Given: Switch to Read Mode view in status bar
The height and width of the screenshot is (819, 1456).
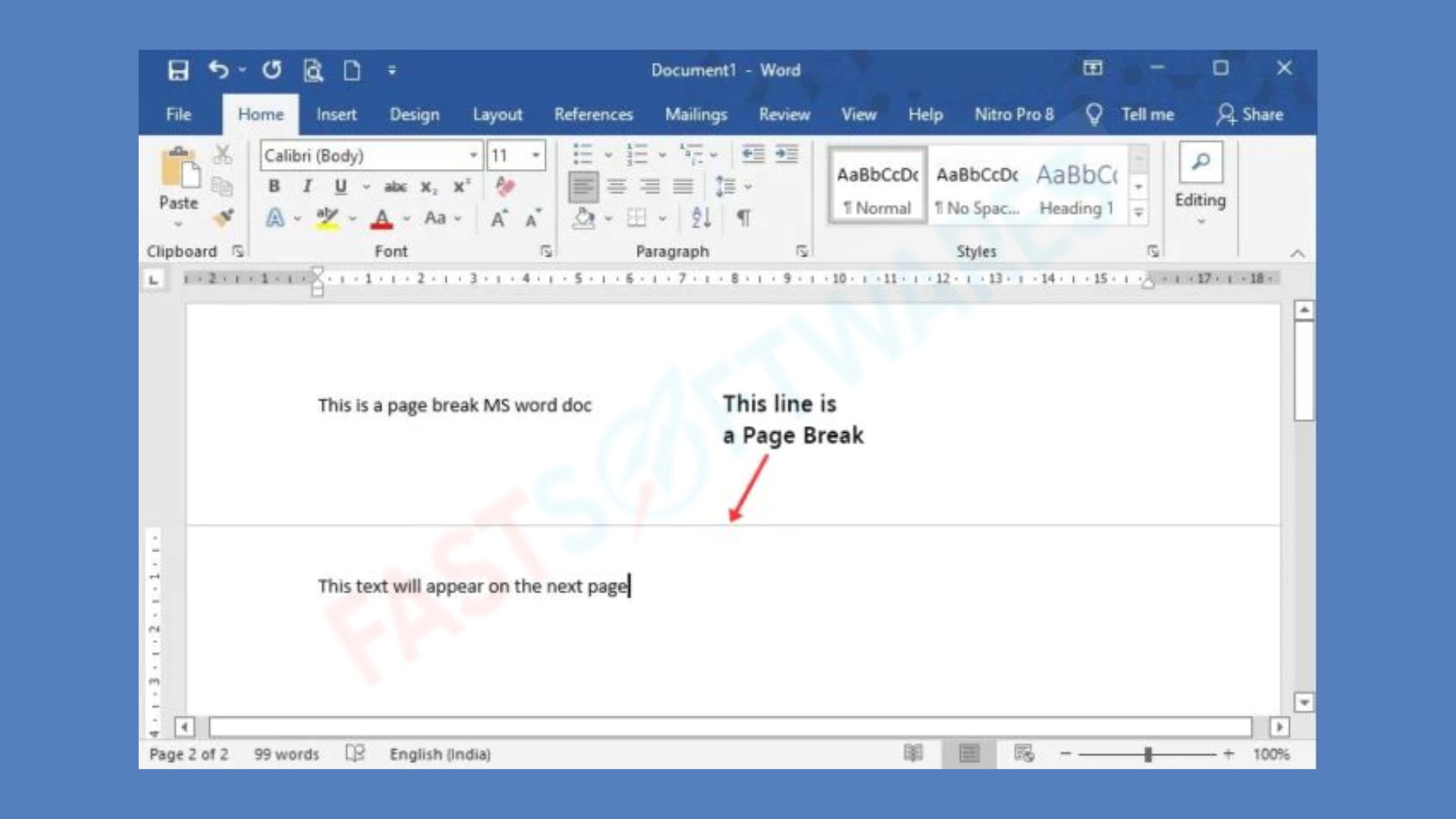Looking at the screenshot, I should (914, 754).
